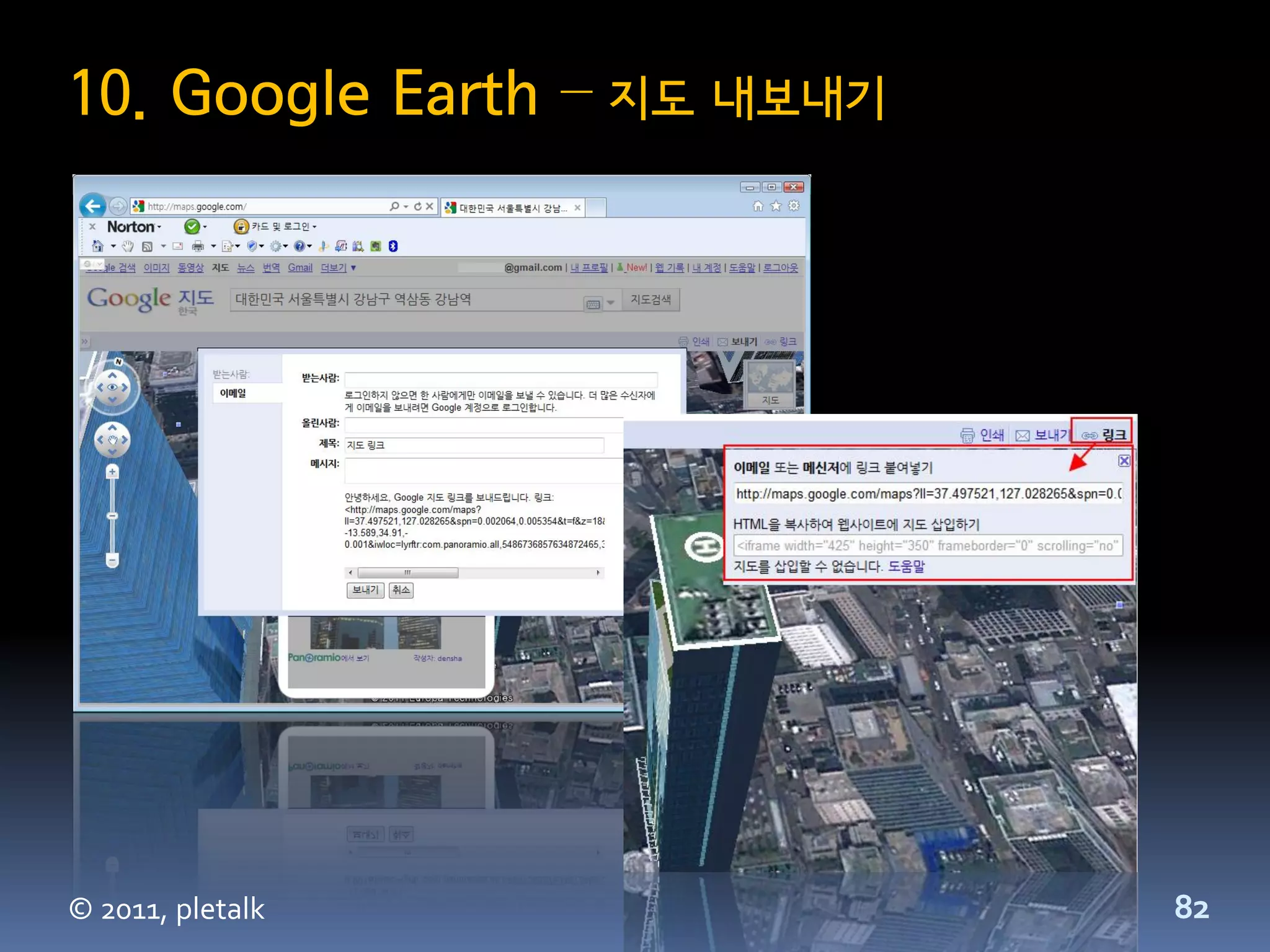
Task: Click the browser back arrow button
Action: [x=92, y=206]
